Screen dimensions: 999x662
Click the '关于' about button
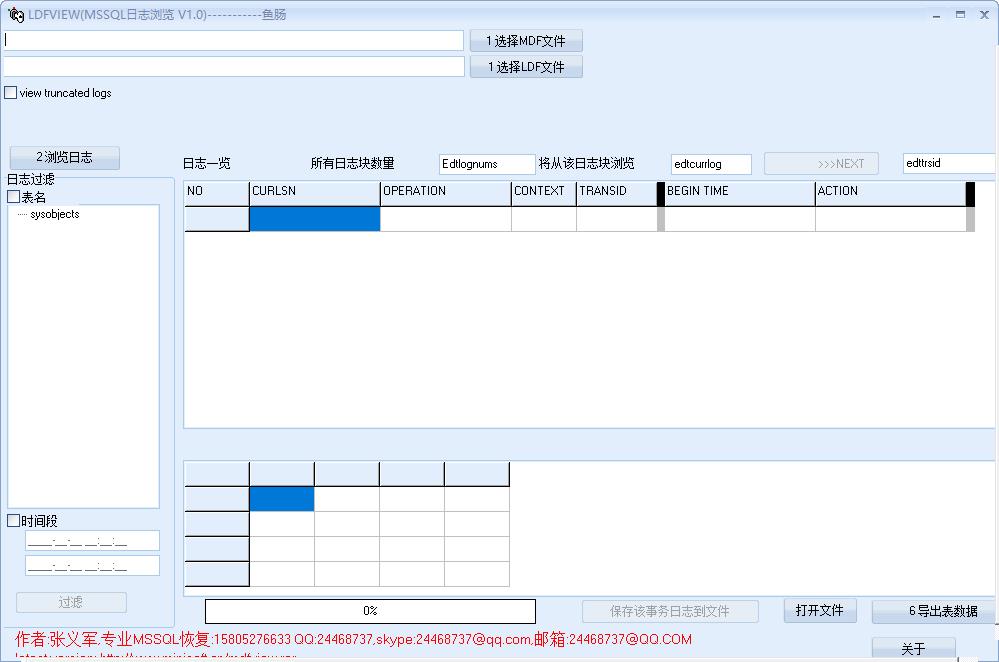pos(914,649)
